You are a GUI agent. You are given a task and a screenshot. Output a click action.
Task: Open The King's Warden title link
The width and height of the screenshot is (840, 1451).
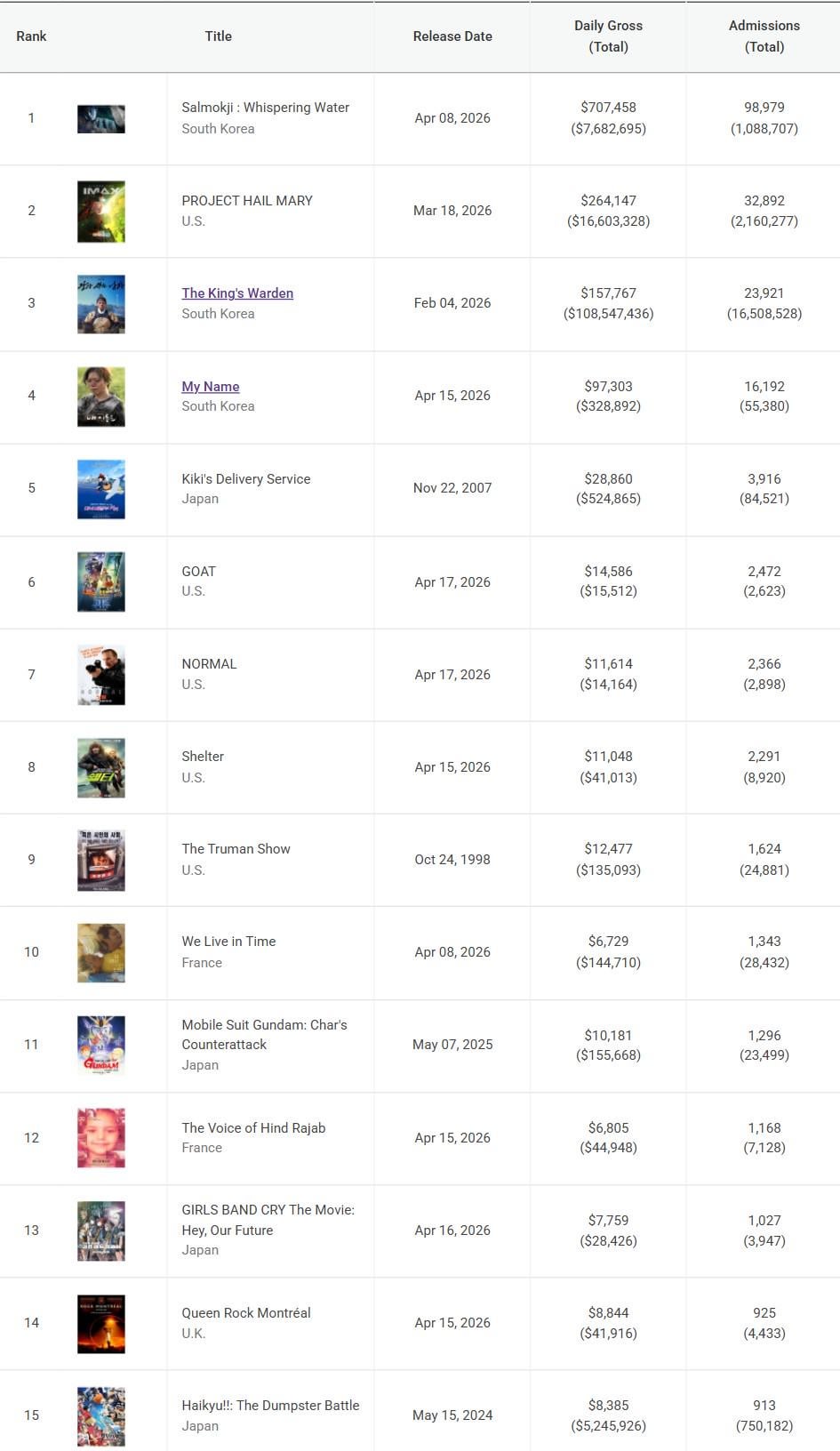(237, 293)
